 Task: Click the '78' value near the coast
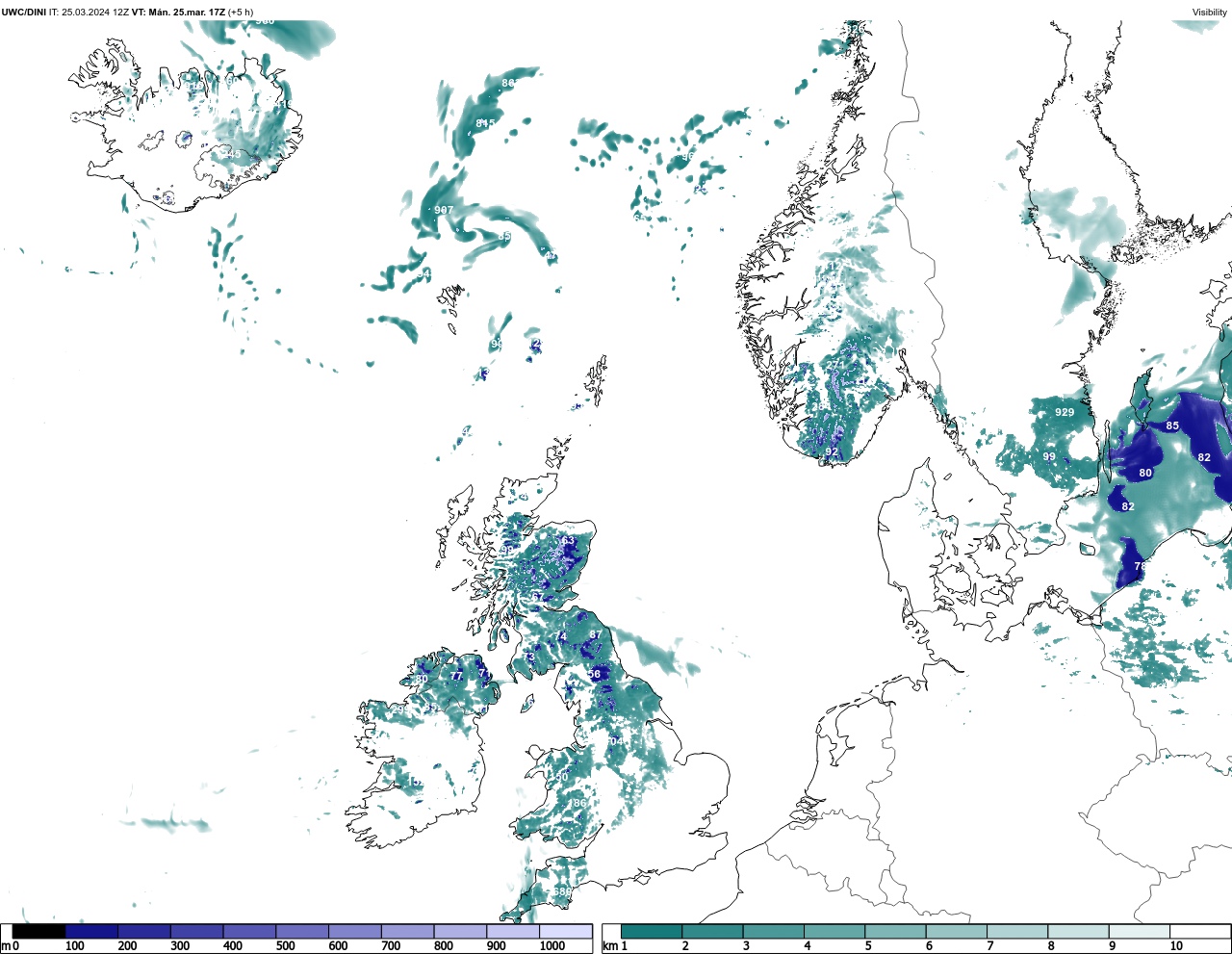[1141, 567]
